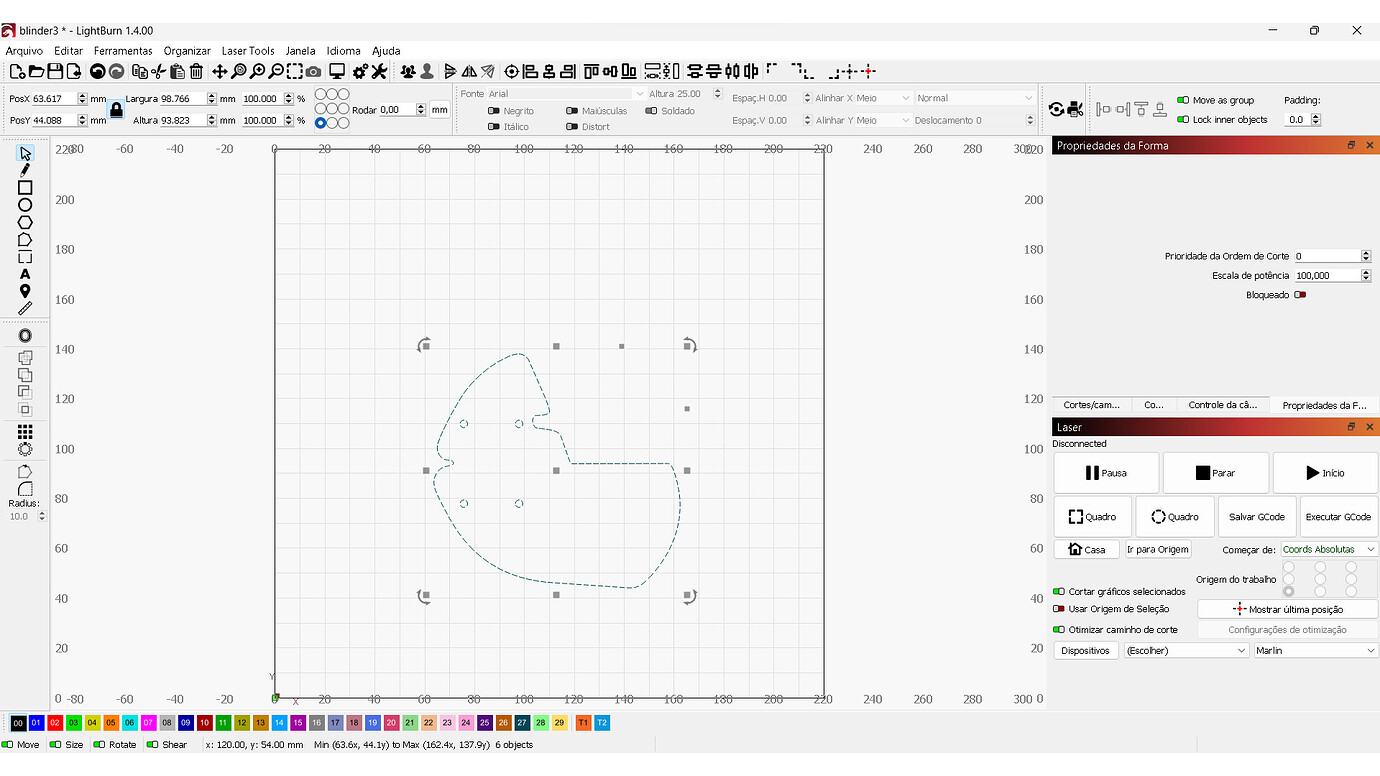Open the Arquivo menu
Image resolution: width=1380 pixels, height=776 pixels.
pyautogui.click(x=24, y=51)
